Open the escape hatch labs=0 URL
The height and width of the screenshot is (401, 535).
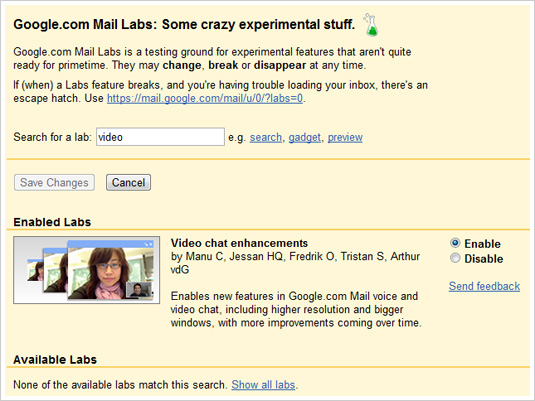(x=205, y=98)
